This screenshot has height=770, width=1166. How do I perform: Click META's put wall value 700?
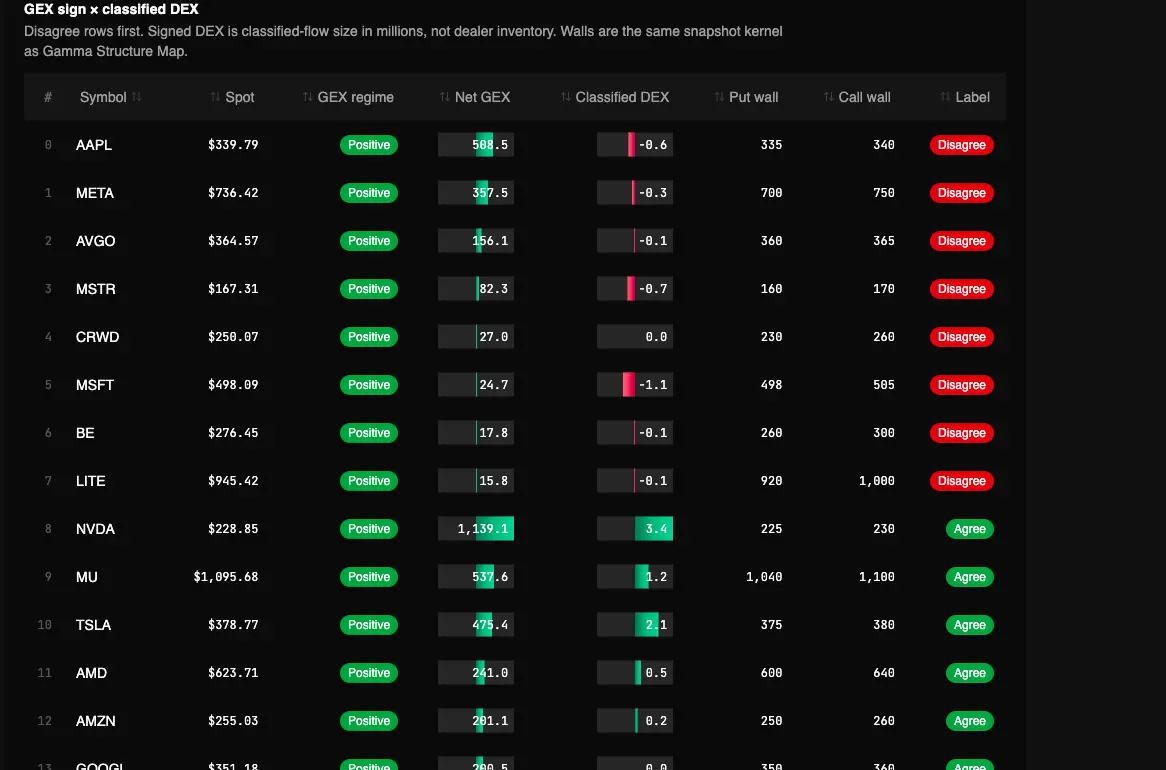pos(771,193)
